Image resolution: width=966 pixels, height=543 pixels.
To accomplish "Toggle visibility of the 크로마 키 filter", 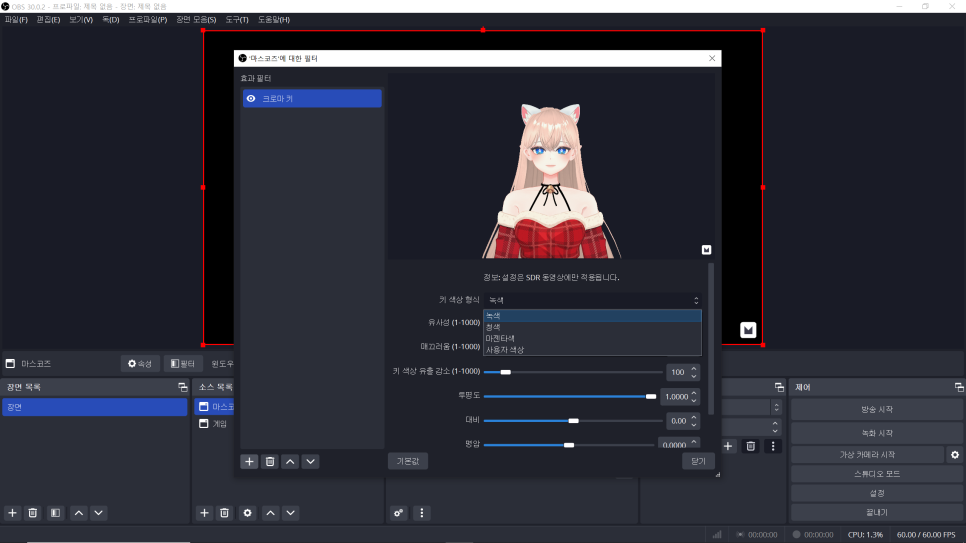I will click(251, 99).
